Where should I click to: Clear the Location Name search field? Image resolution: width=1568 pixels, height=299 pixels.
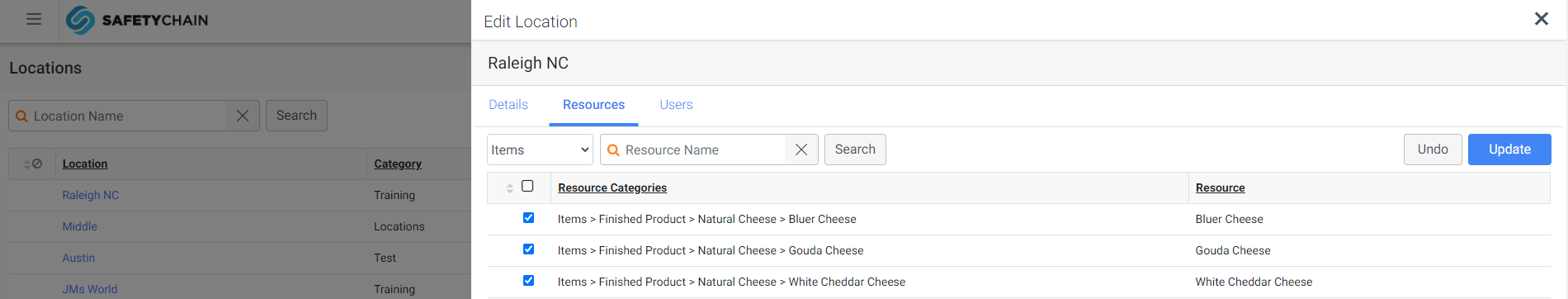(243, 116)
